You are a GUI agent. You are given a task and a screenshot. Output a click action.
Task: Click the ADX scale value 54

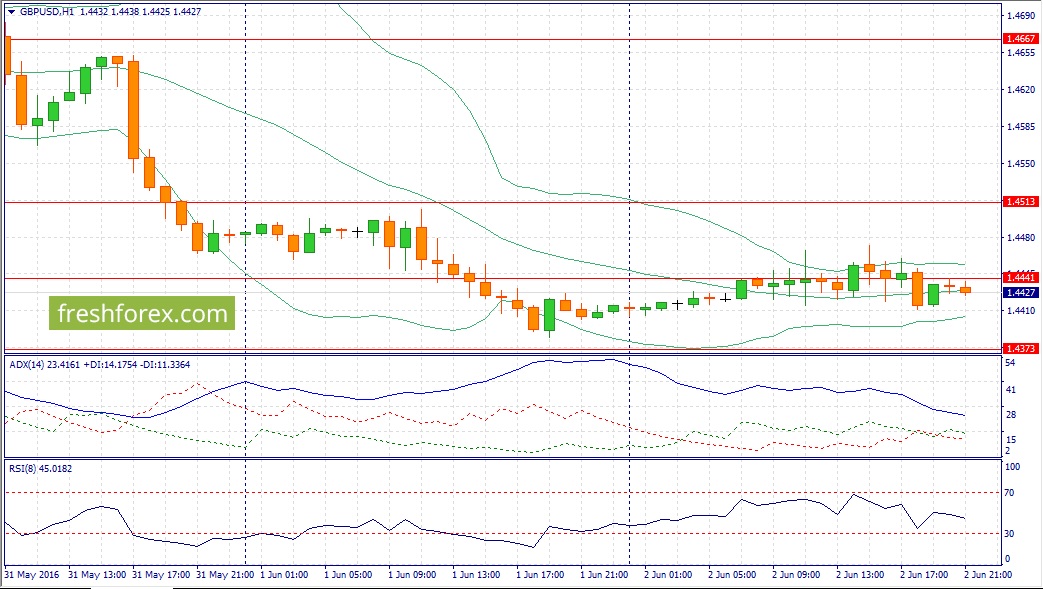(x=1010, y=363)
